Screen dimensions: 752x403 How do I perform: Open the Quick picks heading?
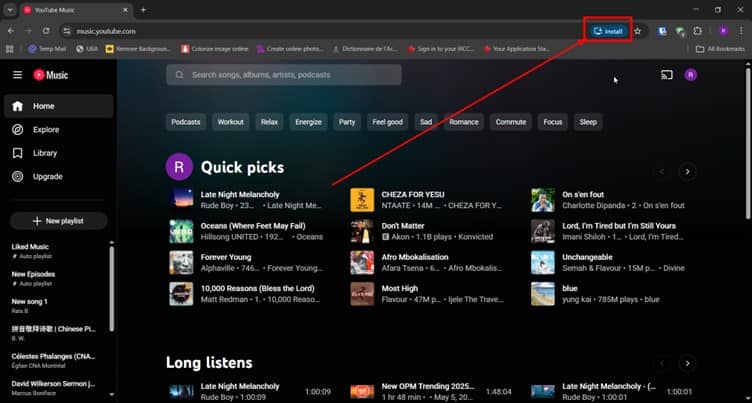coord(242,167)
